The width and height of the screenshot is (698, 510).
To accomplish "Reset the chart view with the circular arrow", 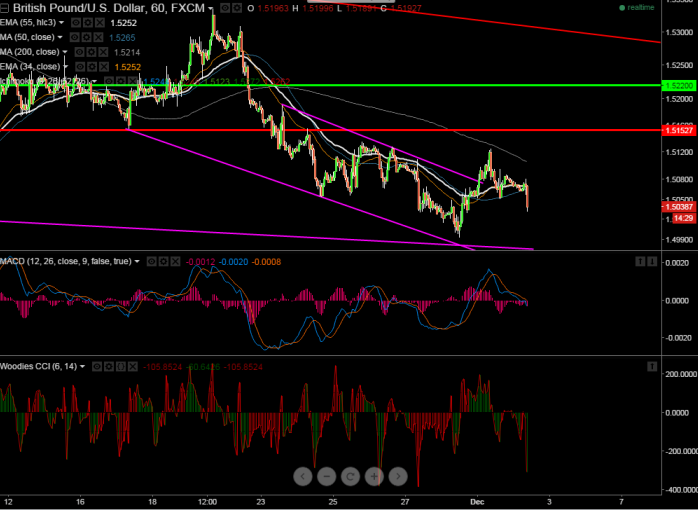I will pos(350,477).
